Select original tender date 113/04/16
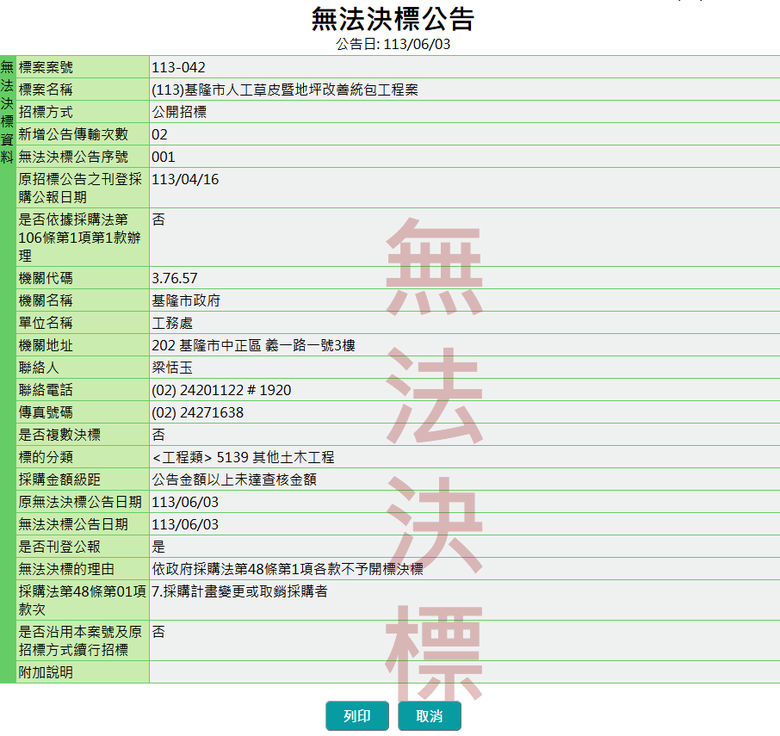This screenshot has height=736, width=780. (185, 179)
